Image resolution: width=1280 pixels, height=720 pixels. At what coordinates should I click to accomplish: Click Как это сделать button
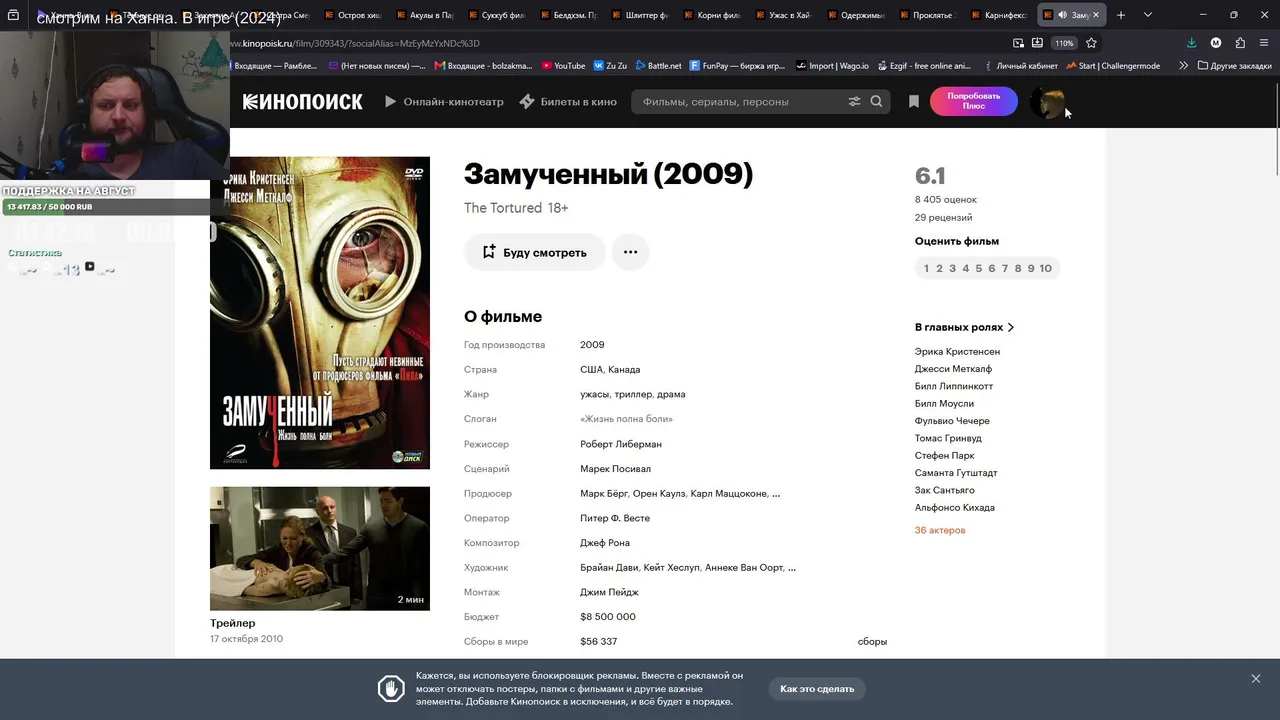point(817,689)
